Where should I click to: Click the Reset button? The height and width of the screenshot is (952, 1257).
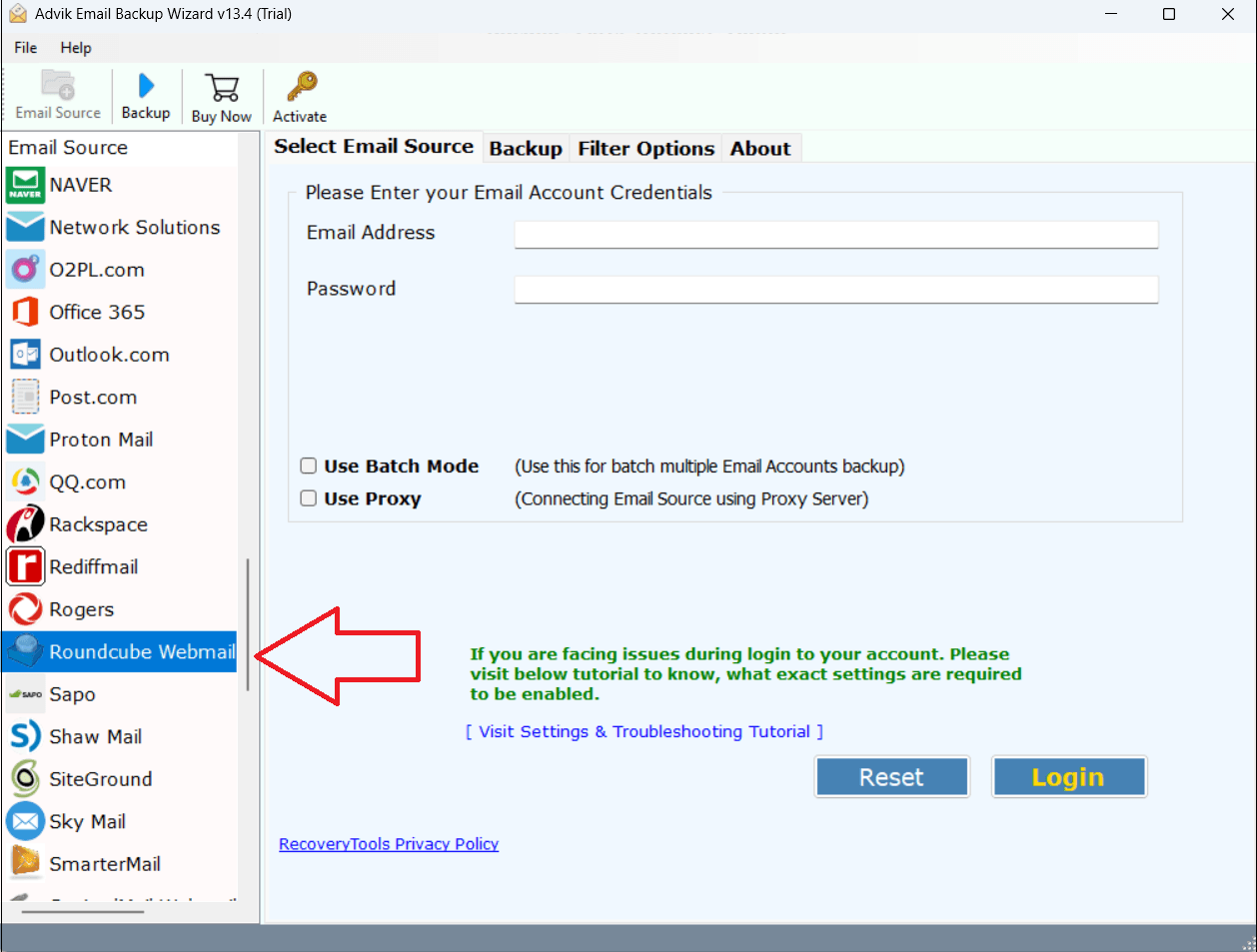(x=892, y=777)
